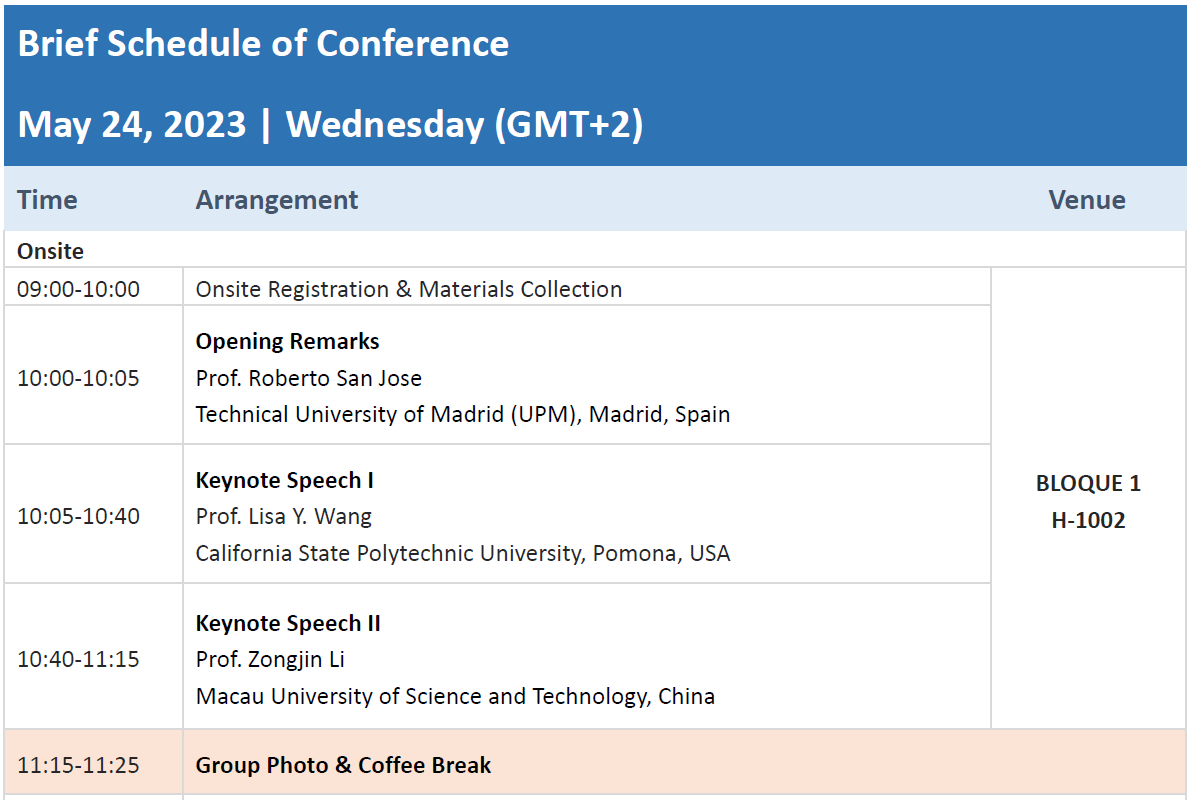Click the BLOQUE 1 H-1002 venue cell
The image size is (1190, 800).
(1088, 499)
